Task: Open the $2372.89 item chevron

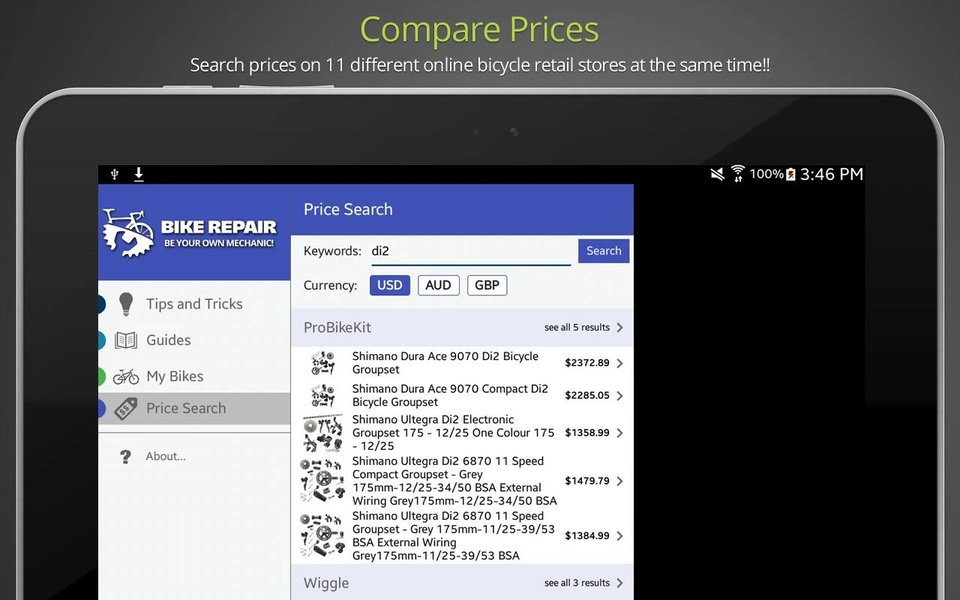Action: pyautogui.click(x=620, y=363)
